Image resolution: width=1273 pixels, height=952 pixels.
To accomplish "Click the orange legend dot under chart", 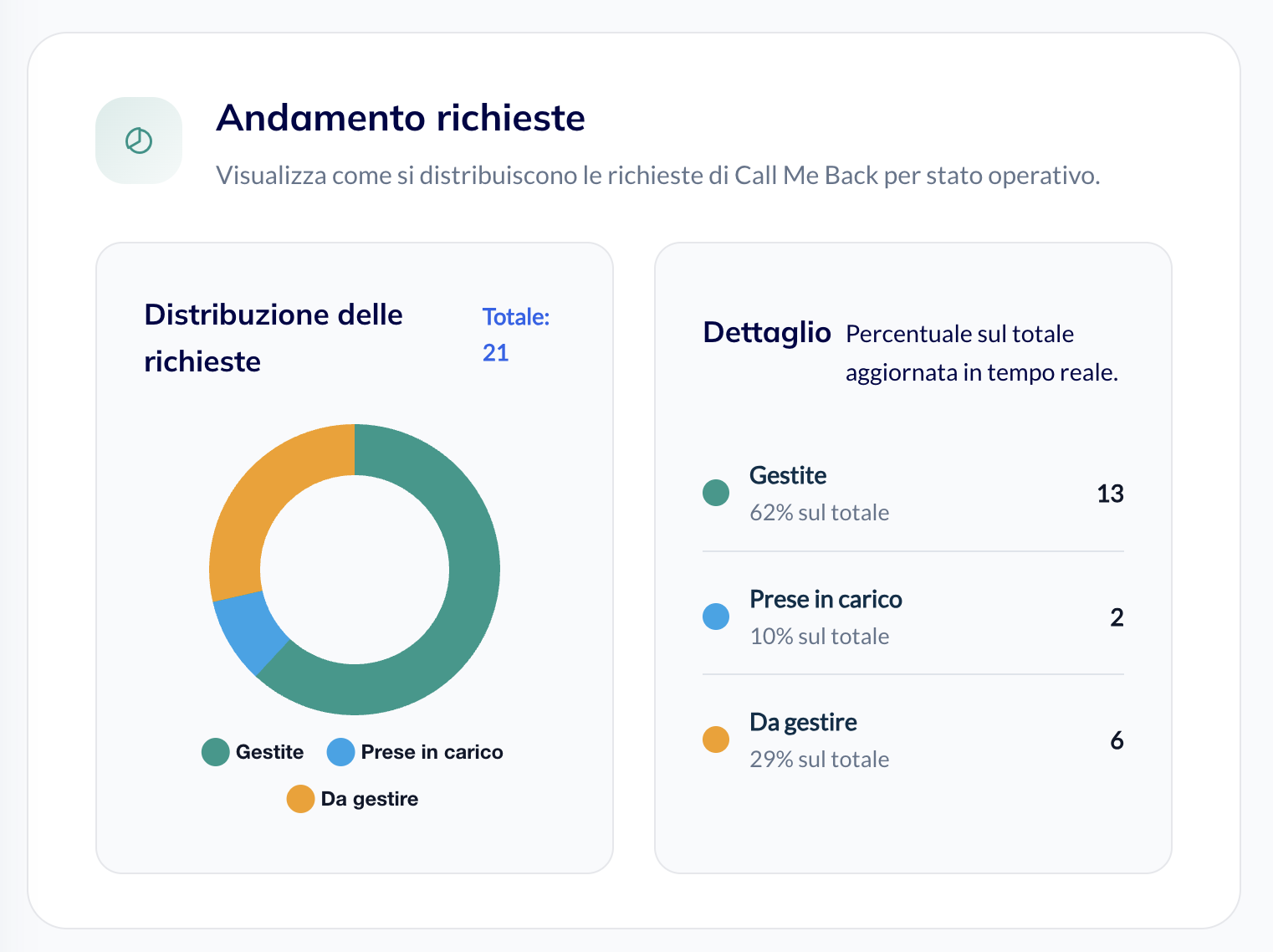I will pyautogui.click(x=300, y=799).
